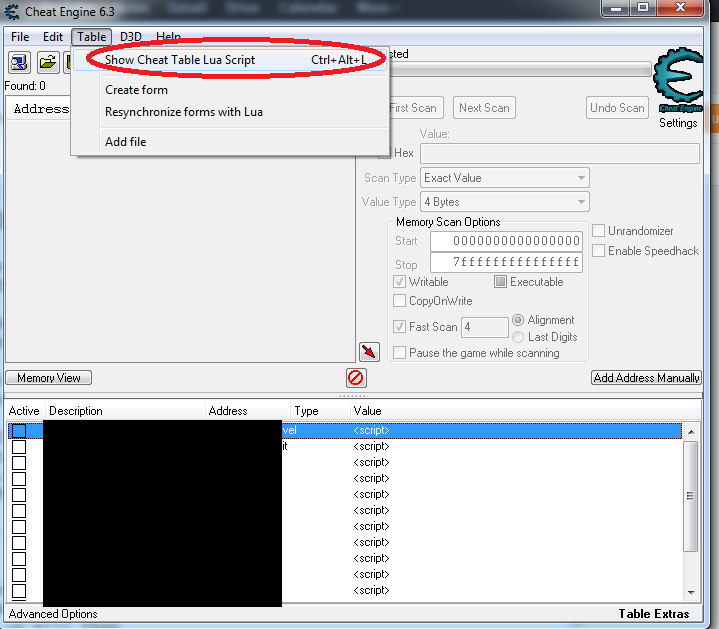Check Enable Speedhack
The width and height of the screenshot is (719, 629).
pos(598,251)
